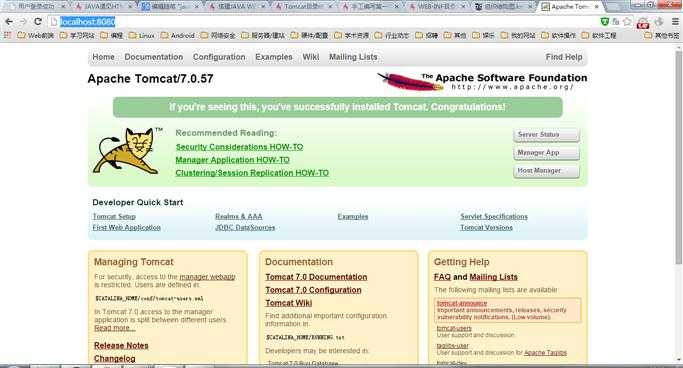Open the bookmarks folder at far right
The width and height of the screenshot is (683, 368).
(662, 35)
